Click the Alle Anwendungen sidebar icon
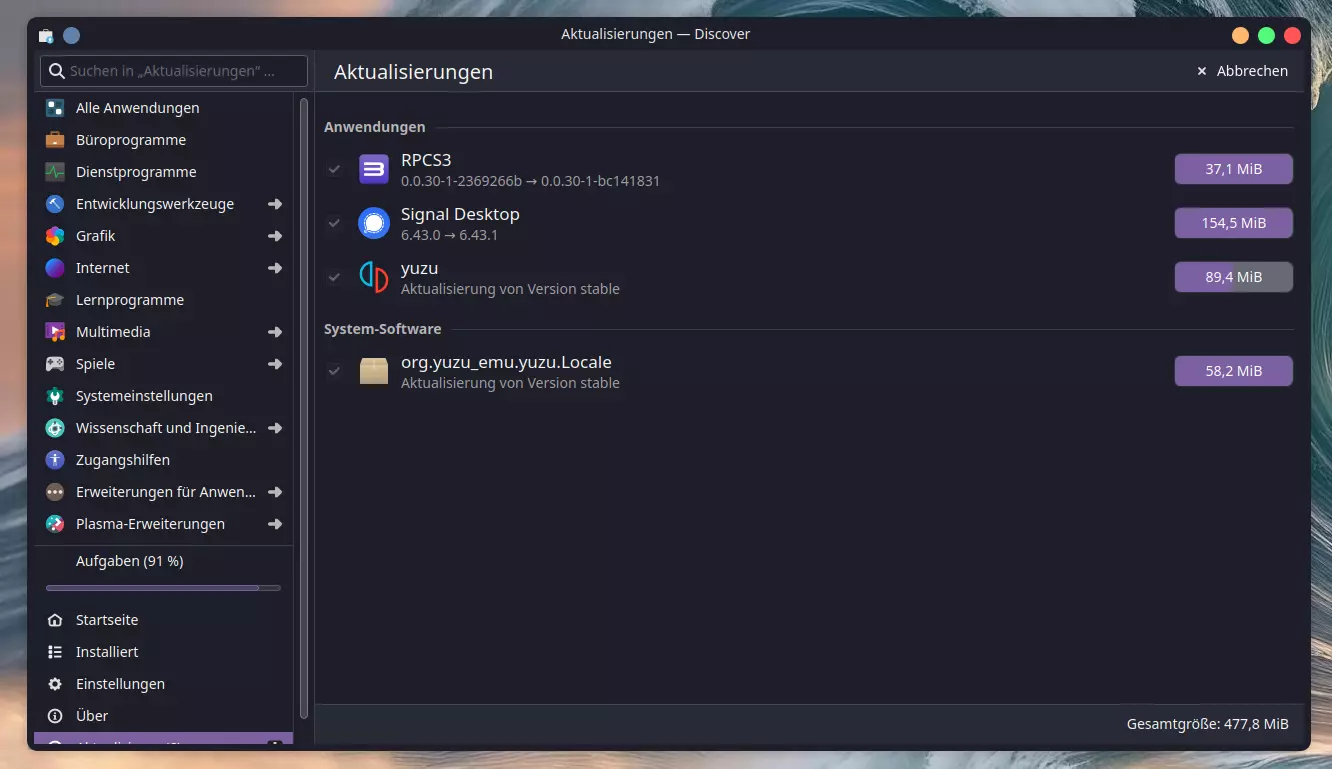 pos(55,108)
